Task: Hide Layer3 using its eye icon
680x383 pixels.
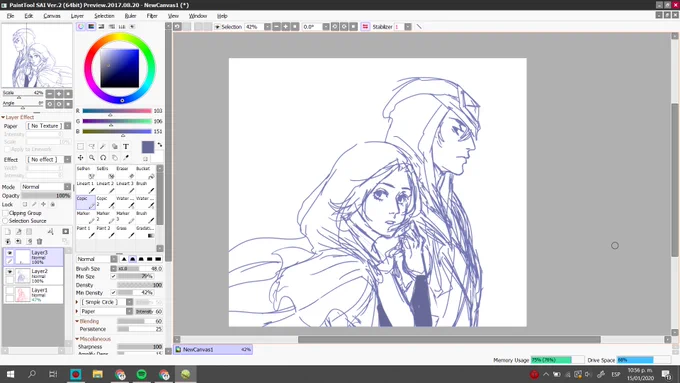Action: [x=10, y=252]
